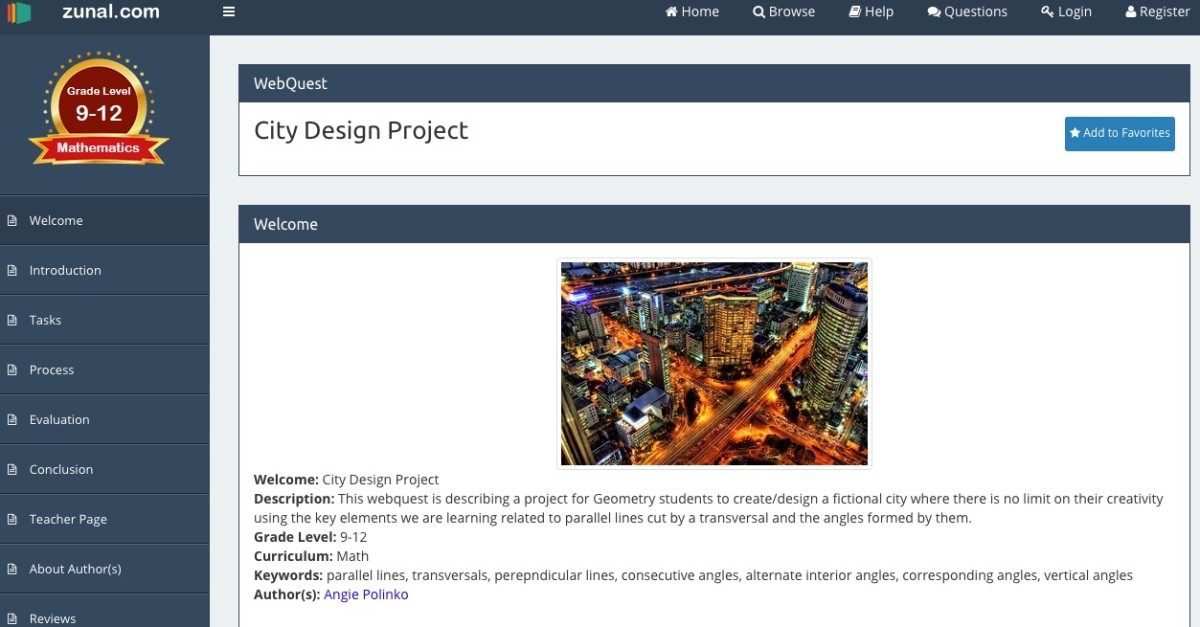Select Welcome in the sidebar

point(56,221)
